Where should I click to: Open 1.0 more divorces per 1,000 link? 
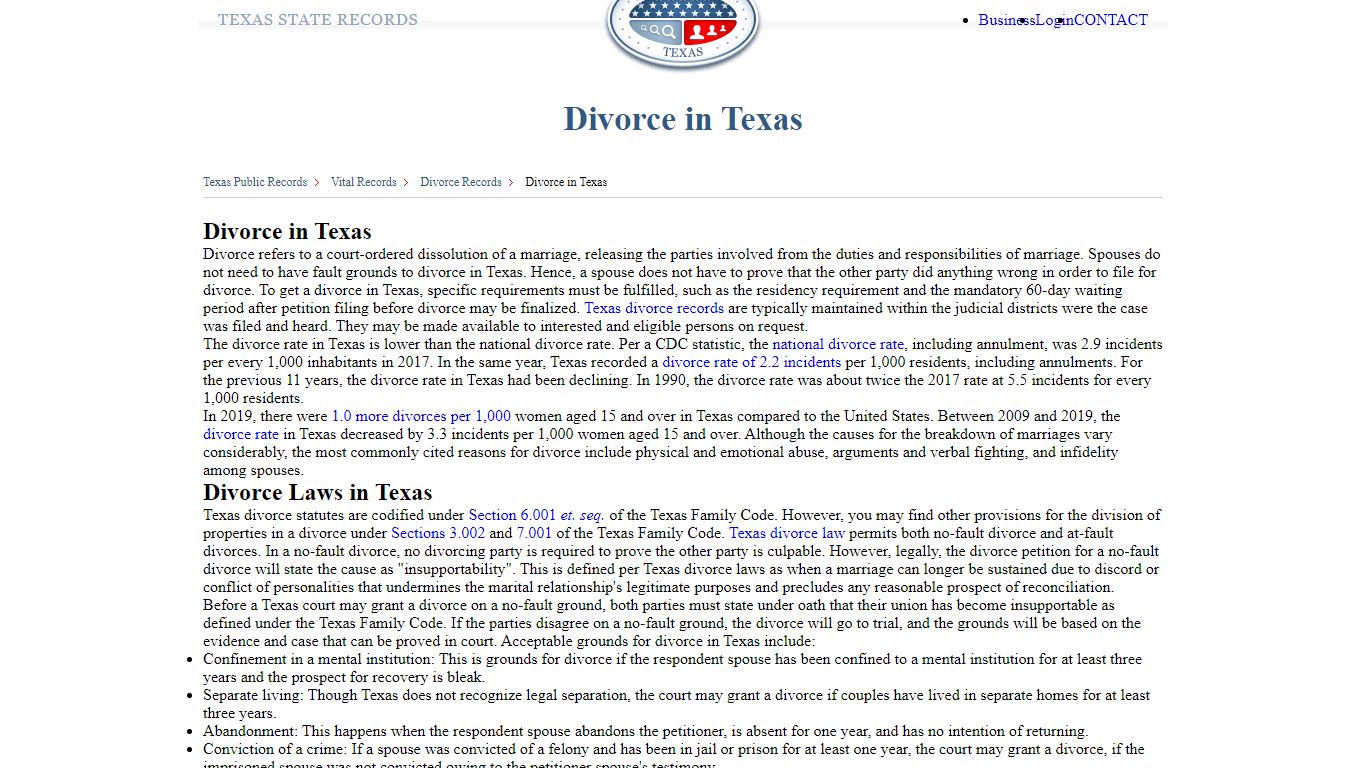421,416
